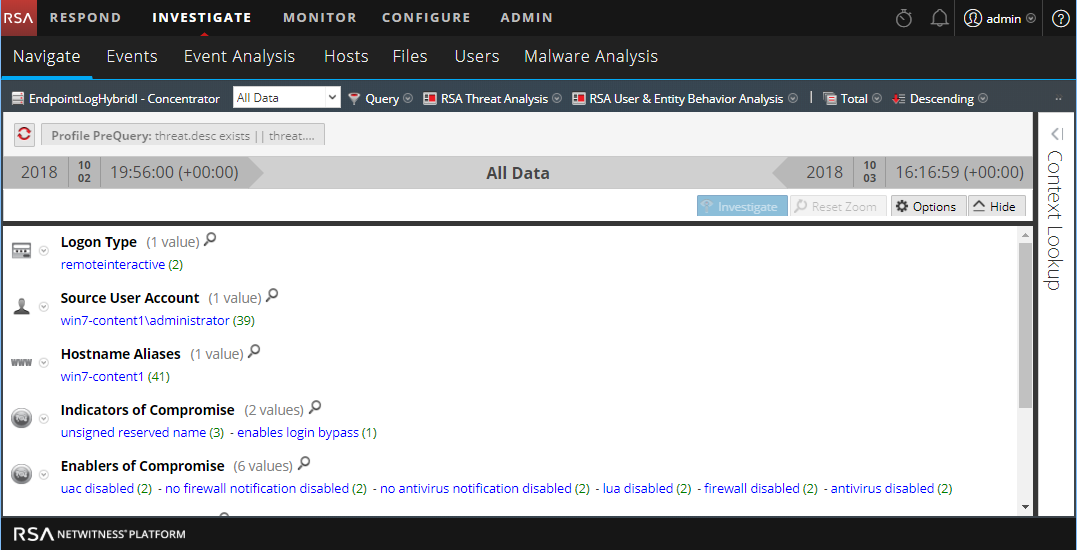Open the All Data time range dropdown
This screenshot has height=550, width=1077.
pos(286,98)
